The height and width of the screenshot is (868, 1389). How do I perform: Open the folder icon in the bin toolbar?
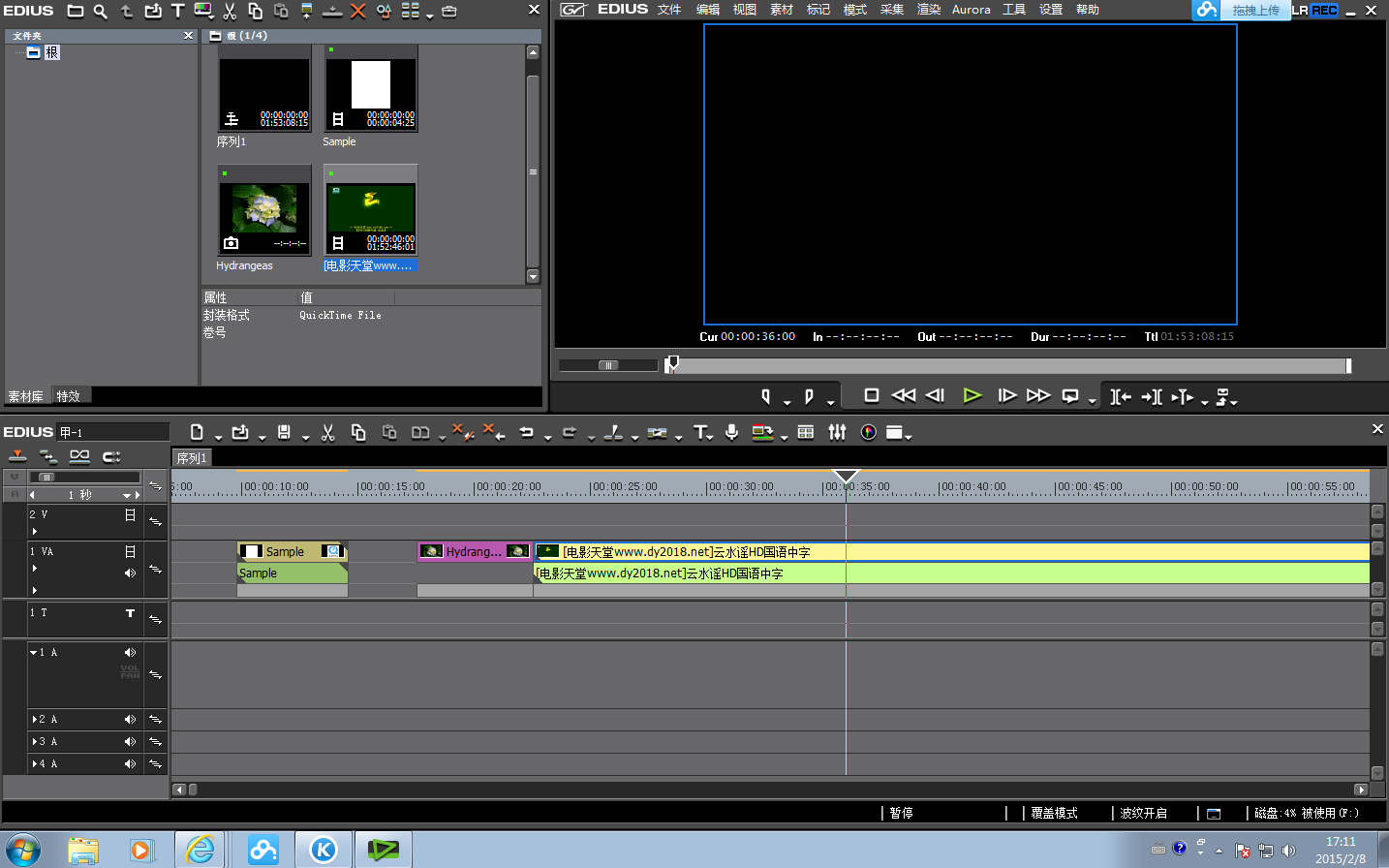pyautogui.click(x=76, y=12)
